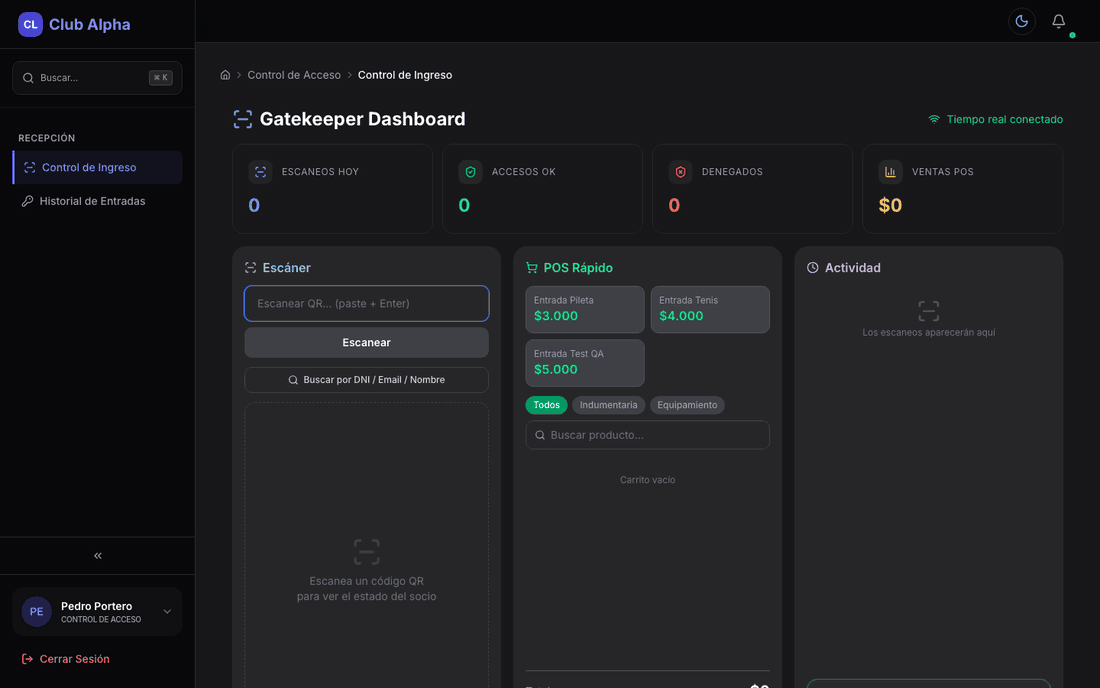Click the Control de Ingreso breadcrumb text
The height and width of the screenshot is (688, 1100).
coord(405,75)
